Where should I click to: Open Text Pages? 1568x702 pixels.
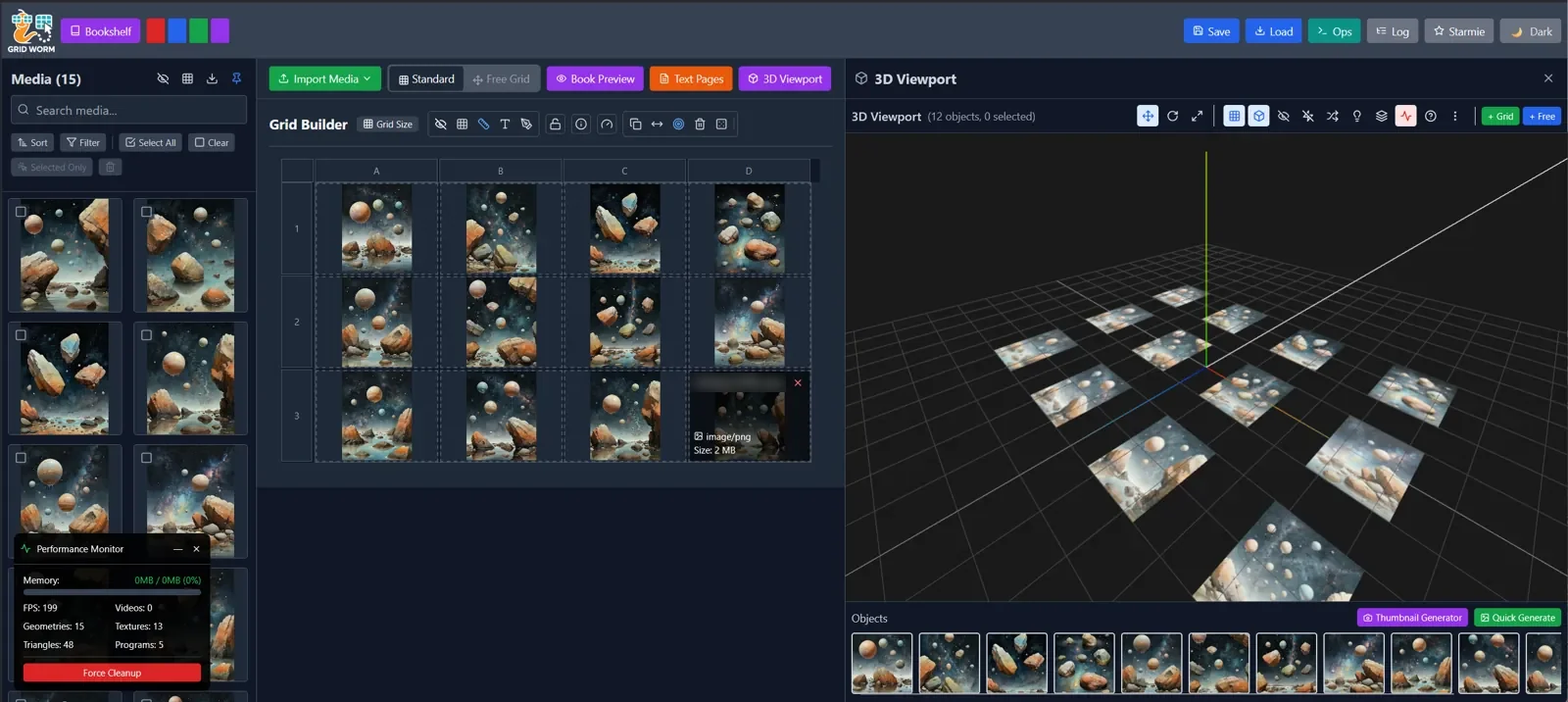[691, 78]
